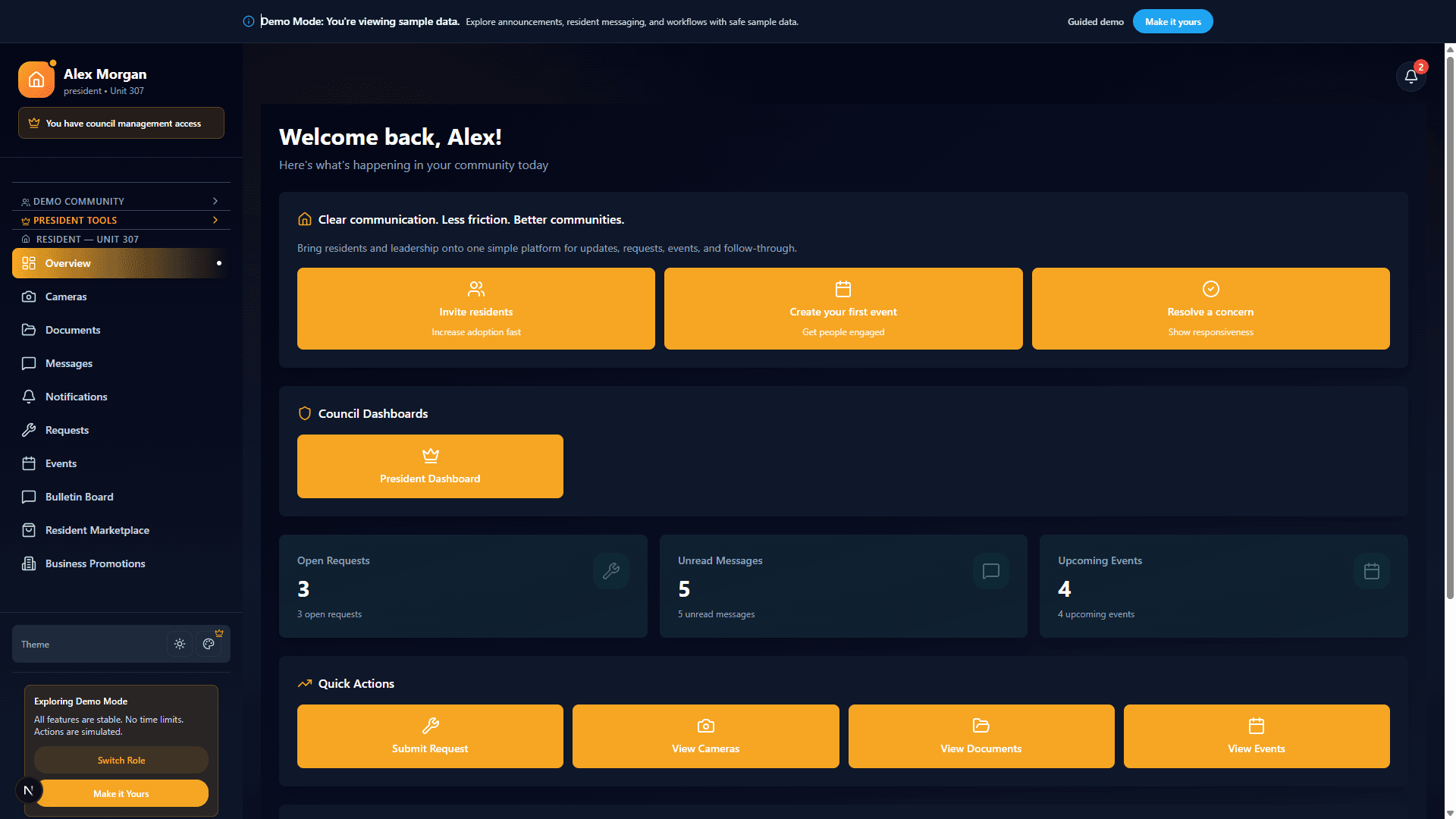This screenshot has height=819, width=1456.
Task: Click Make it Yours in the sidebar panel
Action: (121, 793)
